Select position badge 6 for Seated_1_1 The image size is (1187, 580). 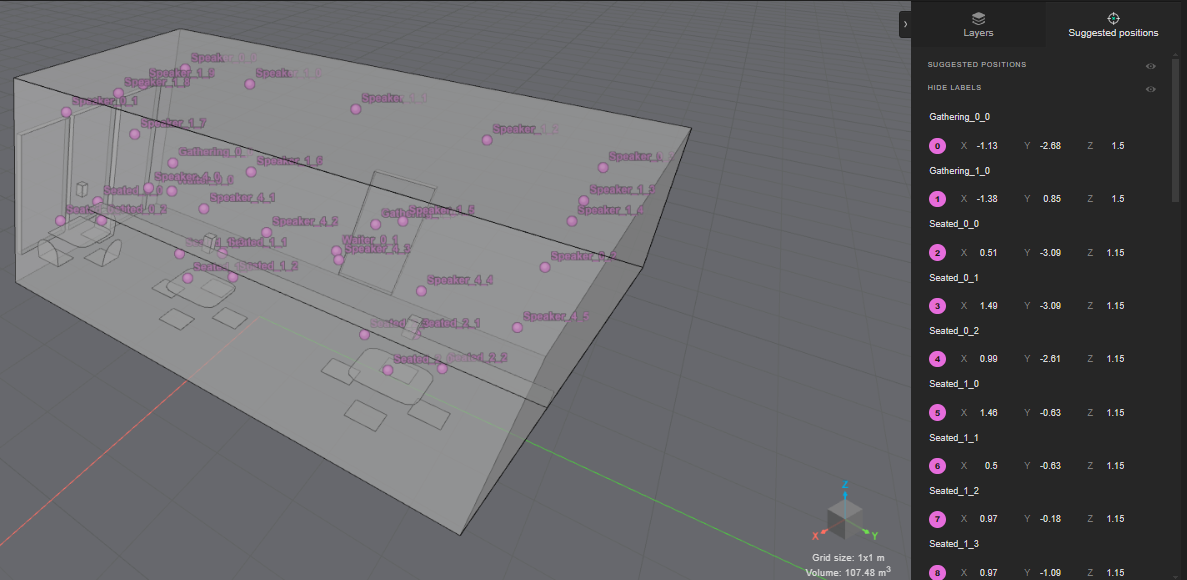[938, 466]
